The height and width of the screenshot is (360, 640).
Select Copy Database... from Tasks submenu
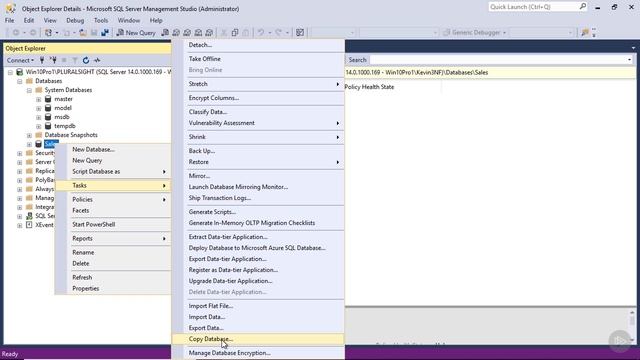(x=258, y=339)
